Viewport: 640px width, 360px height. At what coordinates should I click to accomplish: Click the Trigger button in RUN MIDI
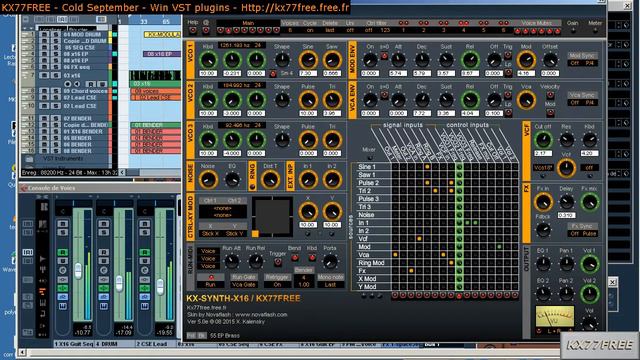tap(278, 262)
